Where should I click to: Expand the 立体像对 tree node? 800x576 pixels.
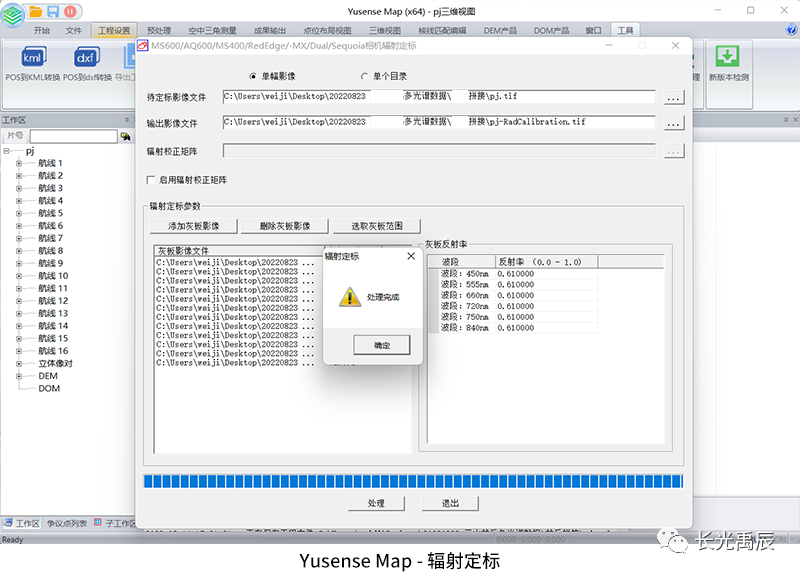pyautogui.click(x=18, y=363)
